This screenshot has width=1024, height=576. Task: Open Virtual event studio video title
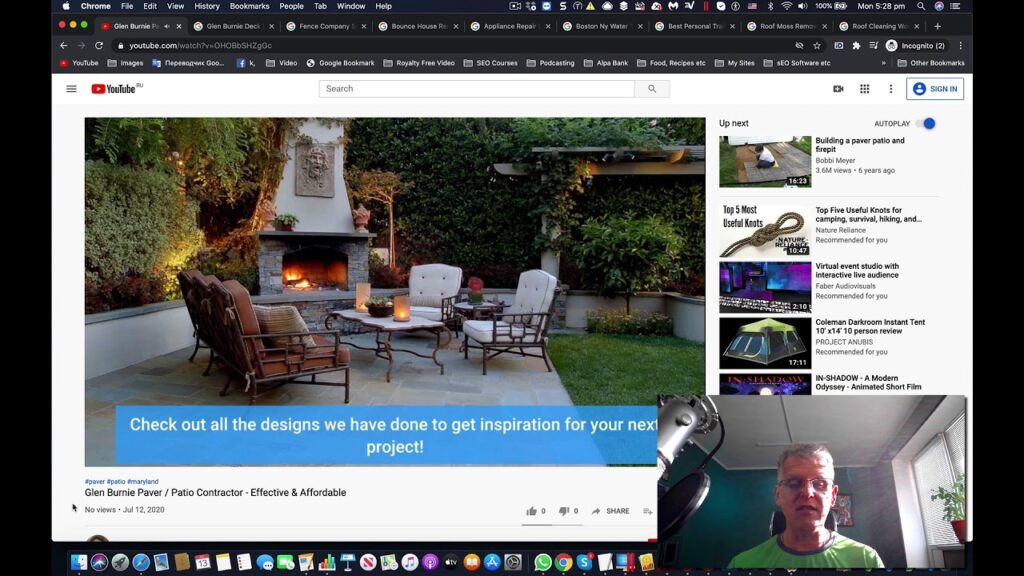pos(857,270)
